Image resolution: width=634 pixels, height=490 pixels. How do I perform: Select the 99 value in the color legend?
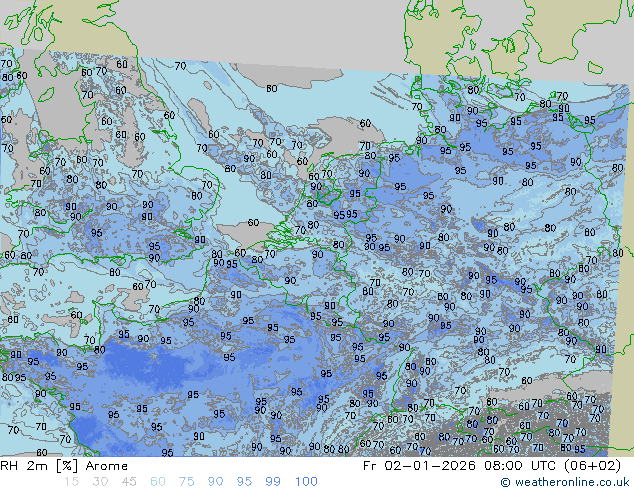coord(273,482)
